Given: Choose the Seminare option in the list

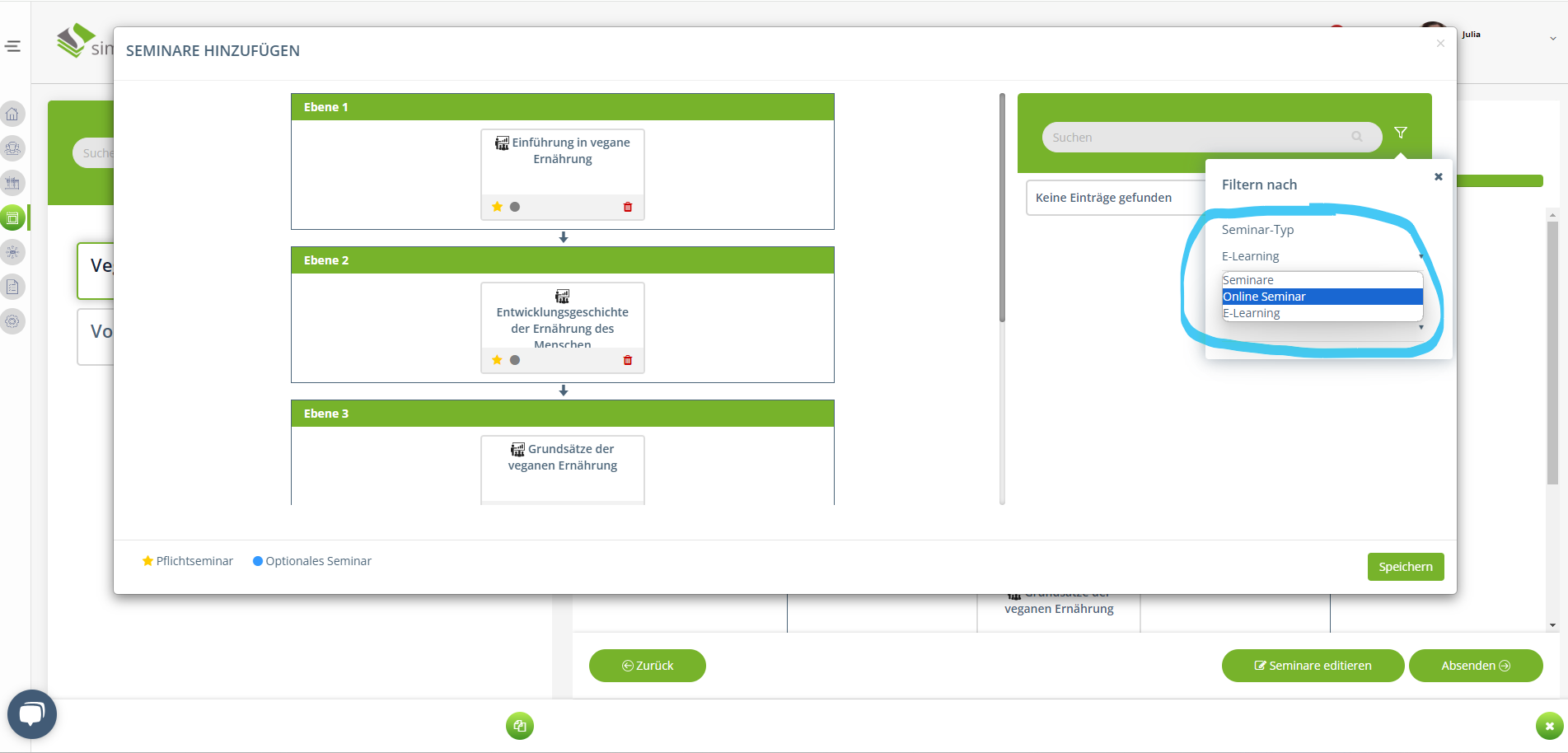Looking at the screenshot, I should (x=1321, y=280).
